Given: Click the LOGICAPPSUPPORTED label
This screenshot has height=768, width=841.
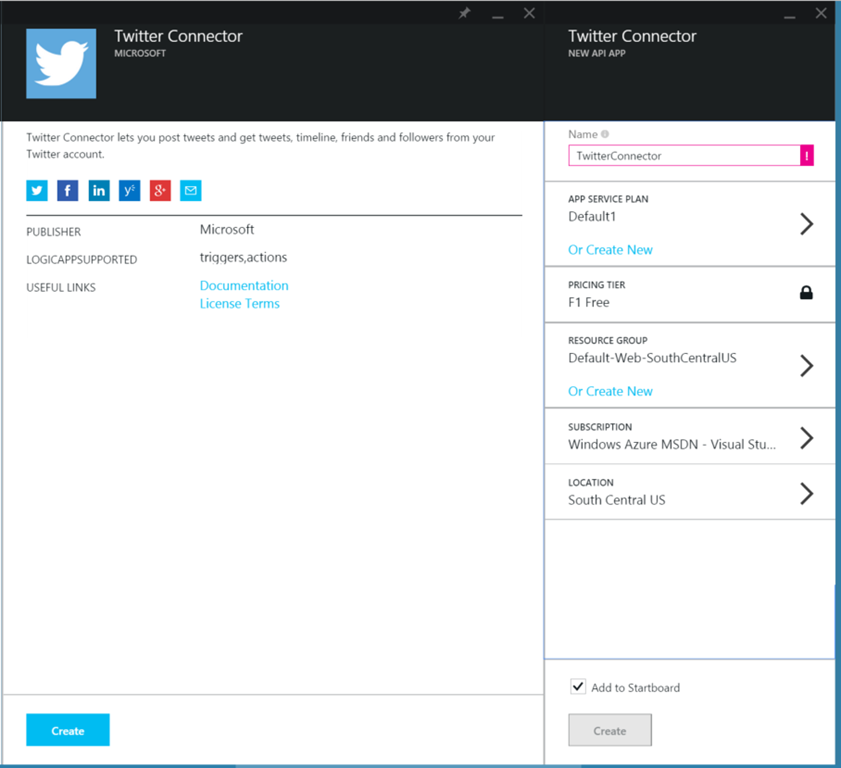Looking at the screenshot, I should [82, 260].
